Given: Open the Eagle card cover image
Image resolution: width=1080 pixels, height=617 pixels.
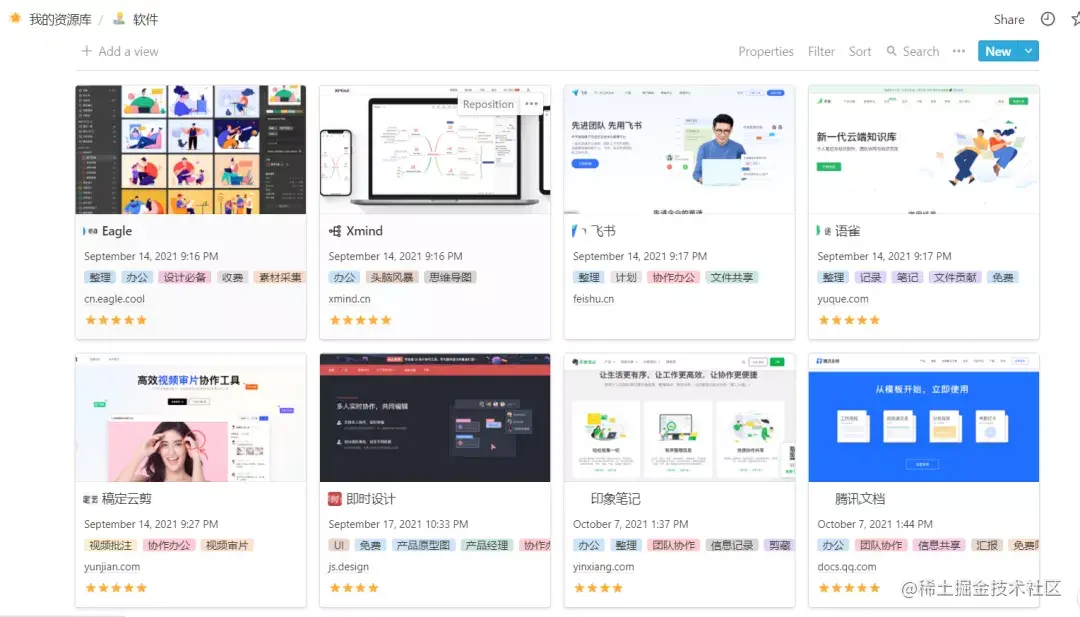Looking at the screenshot, I should click(191, 149).
